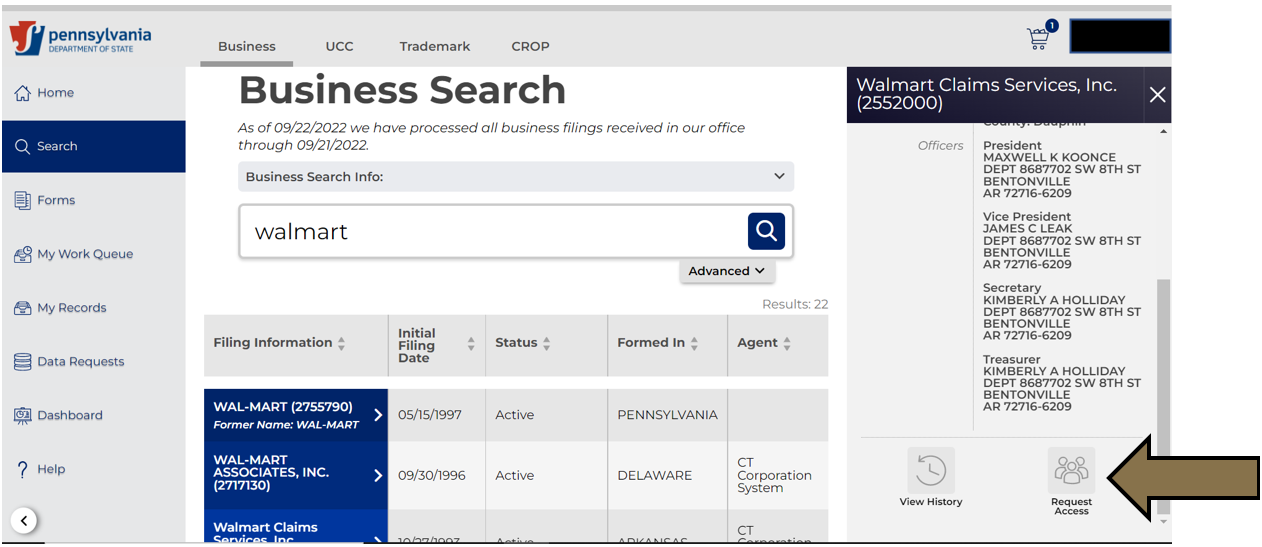Collapse the left sidebar with arrow button

[25, 520]
